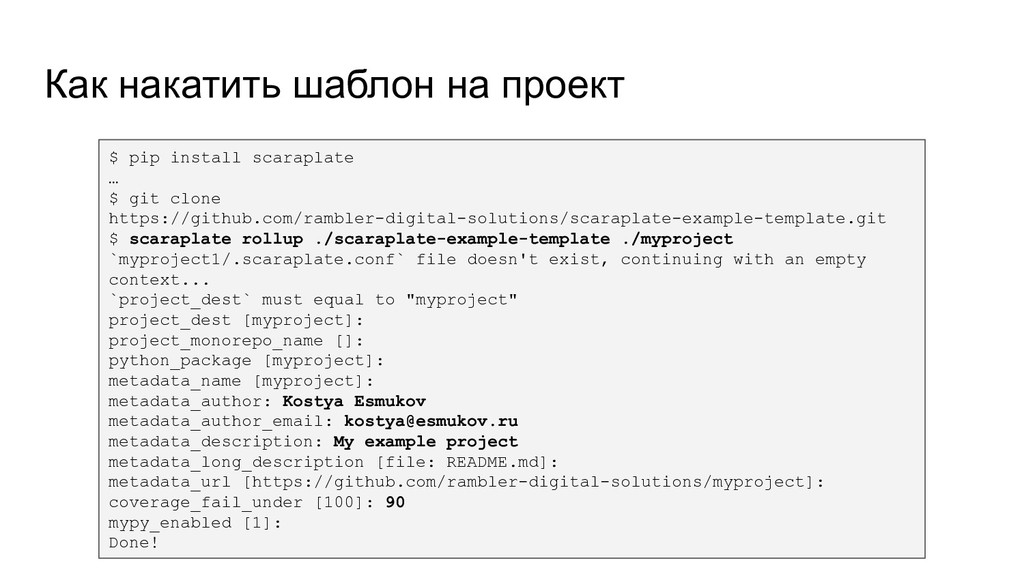The image size is (1024, 576).
Task: Click the coverage_fail_under value '90'
Action: pos(395,502)
